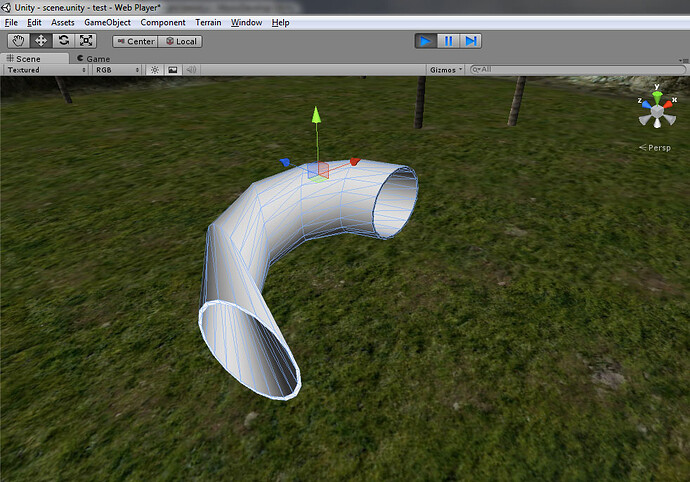Open the Textured draw mode dropdown
690x482 pixels.
[x=46, y=70]
